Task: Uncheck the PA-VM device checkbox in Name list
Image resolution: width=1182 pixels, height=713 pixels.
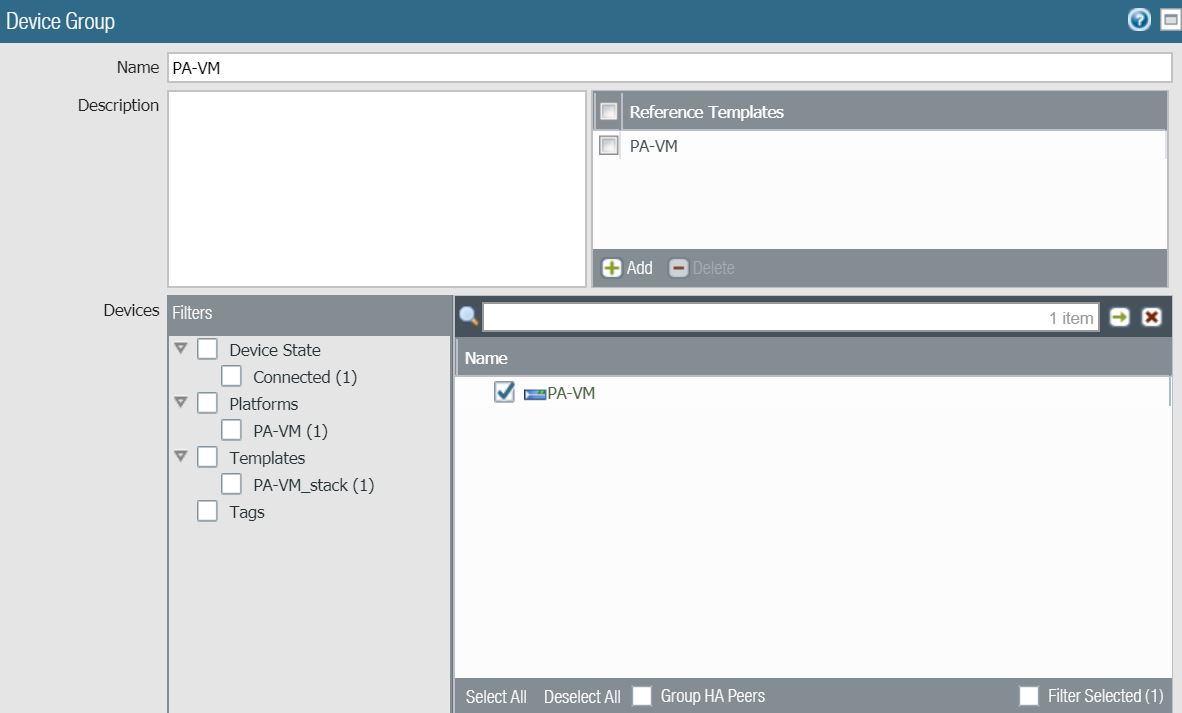Action: [504, 392]
